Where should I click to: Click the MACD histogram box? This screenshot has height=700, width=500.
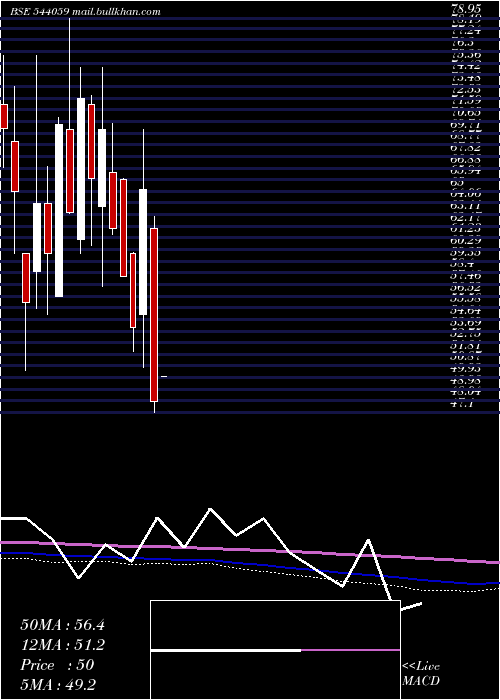pyautogui.click(x=275, y=650)
